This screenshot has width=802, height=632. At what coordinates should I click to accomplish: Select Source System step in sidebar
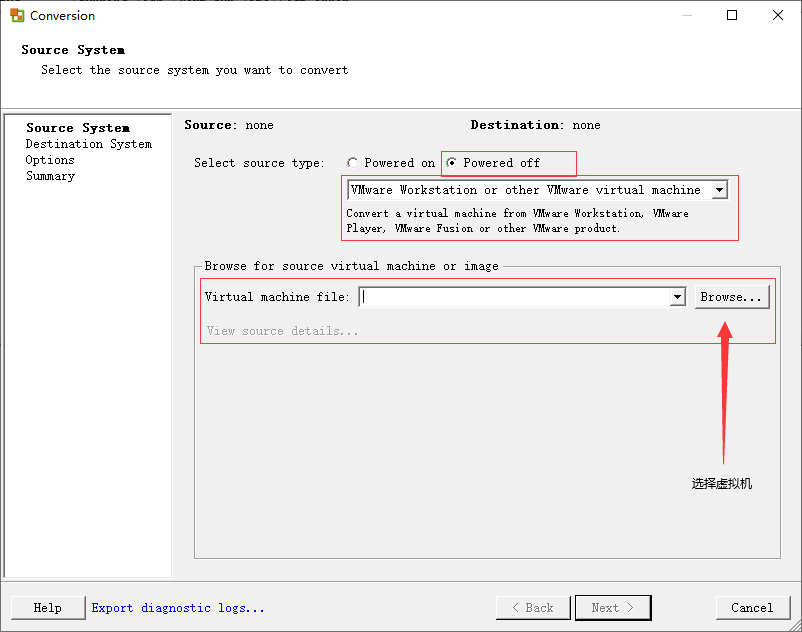78,128
